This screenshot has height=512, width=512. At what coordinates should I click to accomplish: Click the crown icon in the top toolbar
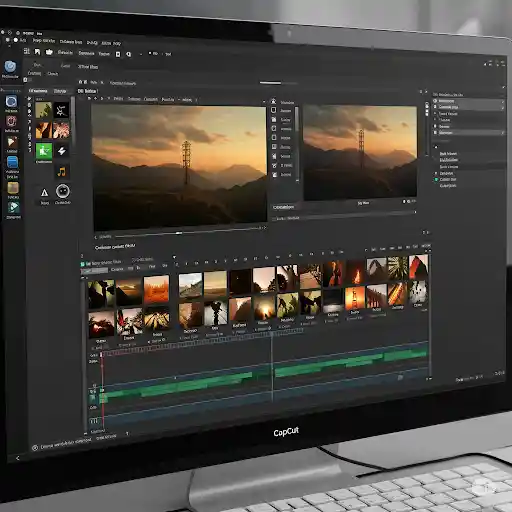pyautogui.click(x=49, y=52)
